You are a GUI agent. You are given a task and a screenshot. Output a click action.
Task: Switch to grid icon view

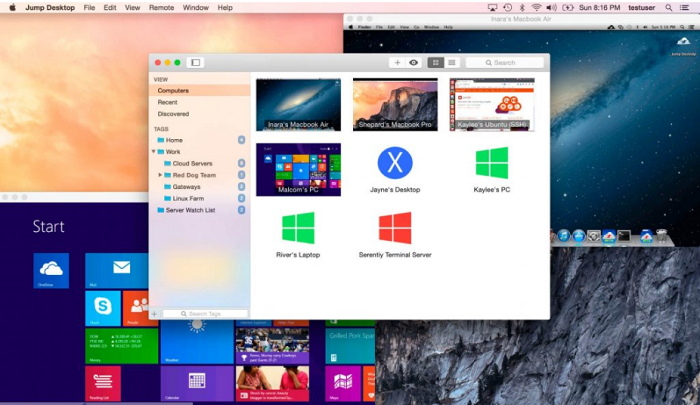coord(435,63)
